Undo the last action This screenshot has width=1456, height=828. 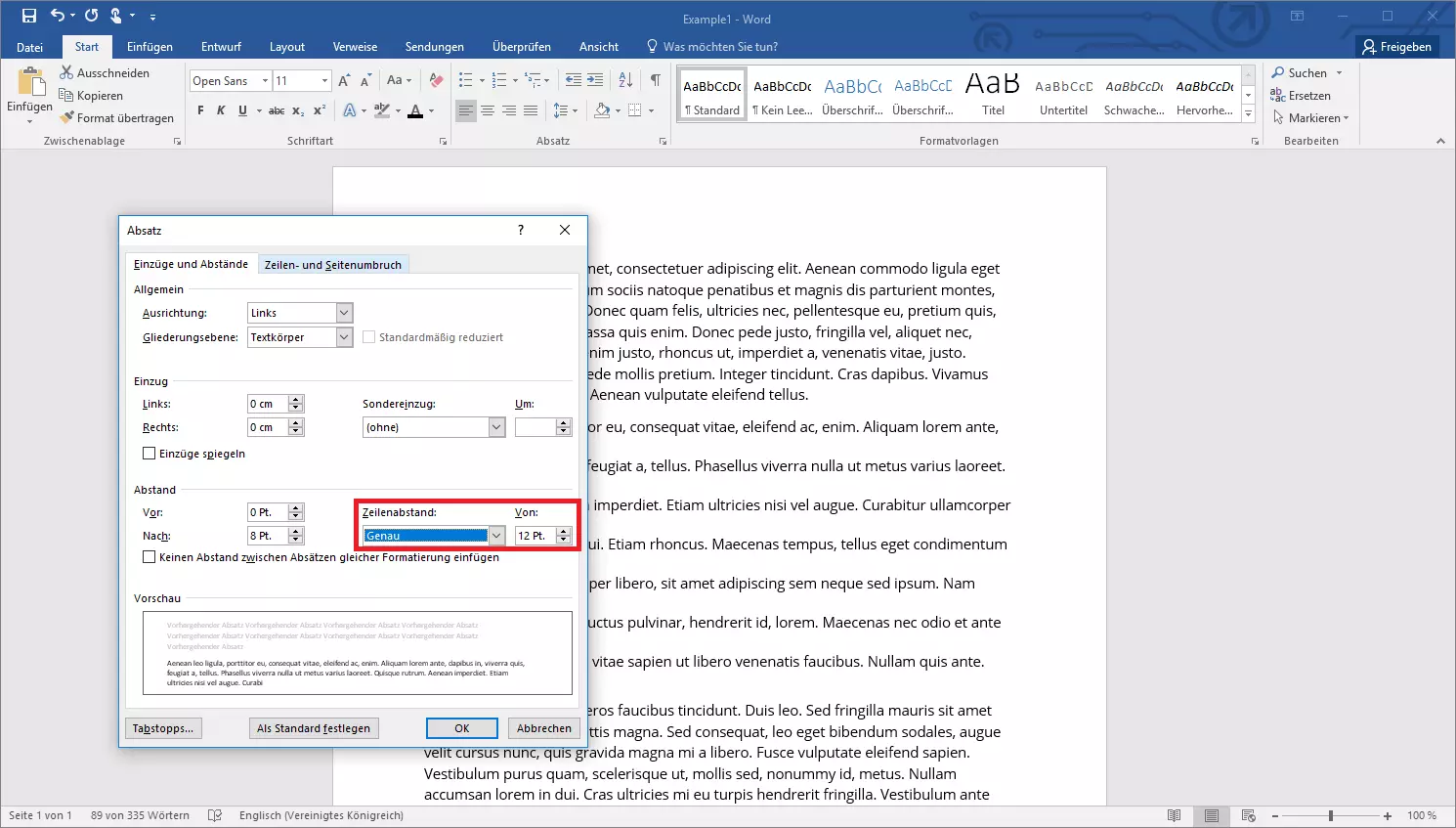[58, 16]
